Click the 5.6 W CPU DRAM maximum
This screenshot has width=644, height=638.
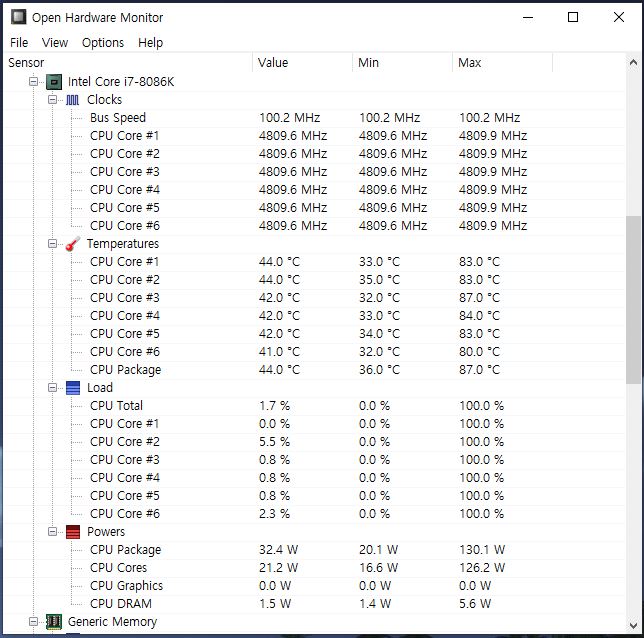tap(475, 604)
